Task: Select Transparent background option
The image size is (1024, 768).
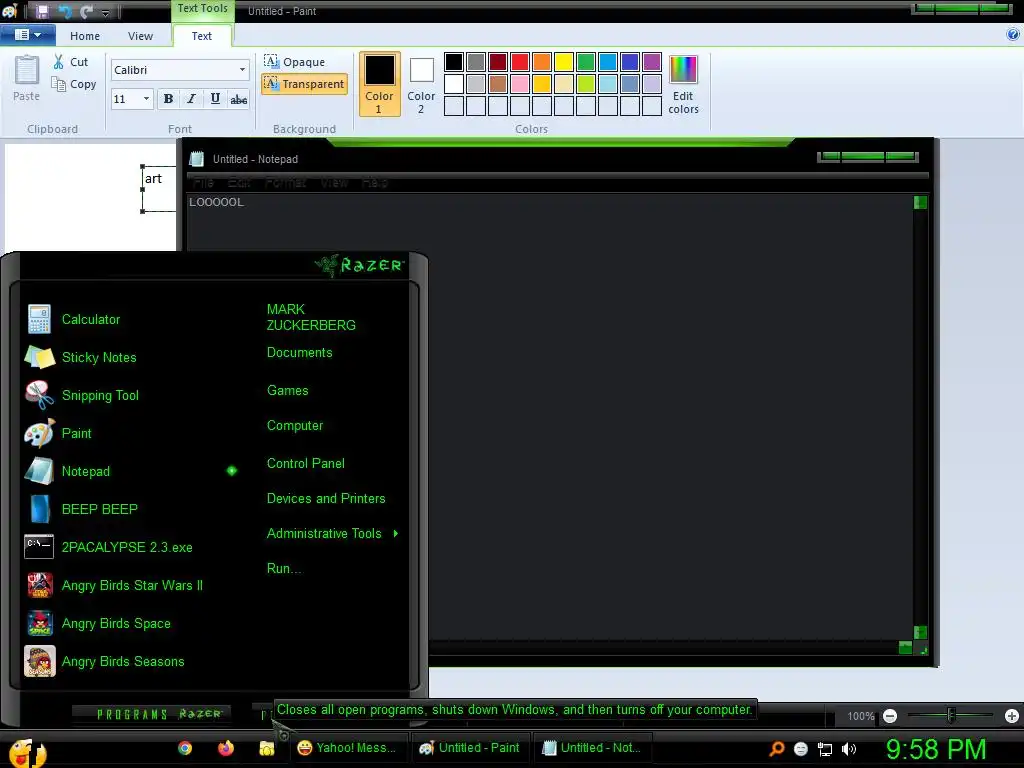Action: point(304,84)
